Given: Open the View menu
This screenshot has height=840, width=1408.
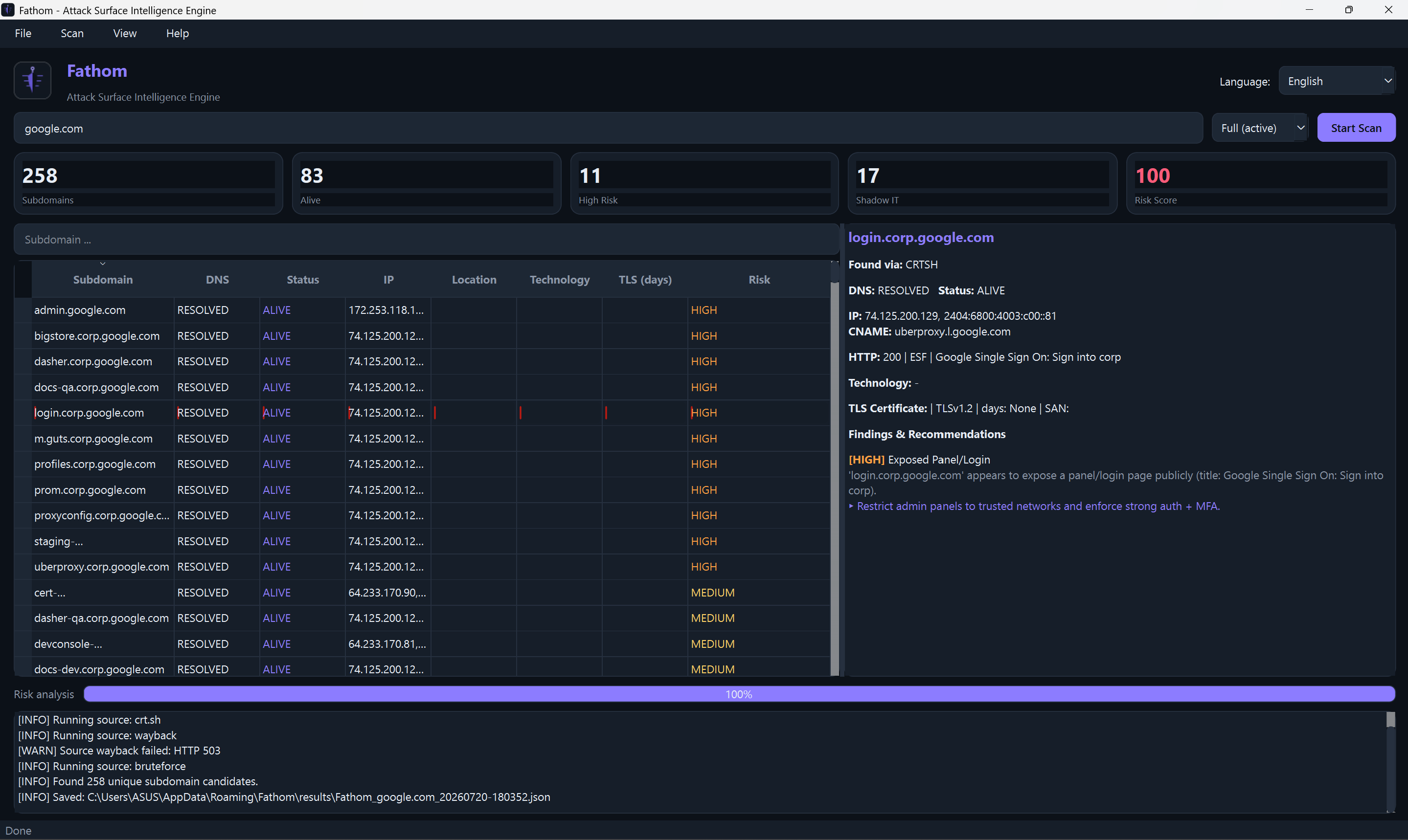Looking at the screenshot, I should [x=125, y=33].
